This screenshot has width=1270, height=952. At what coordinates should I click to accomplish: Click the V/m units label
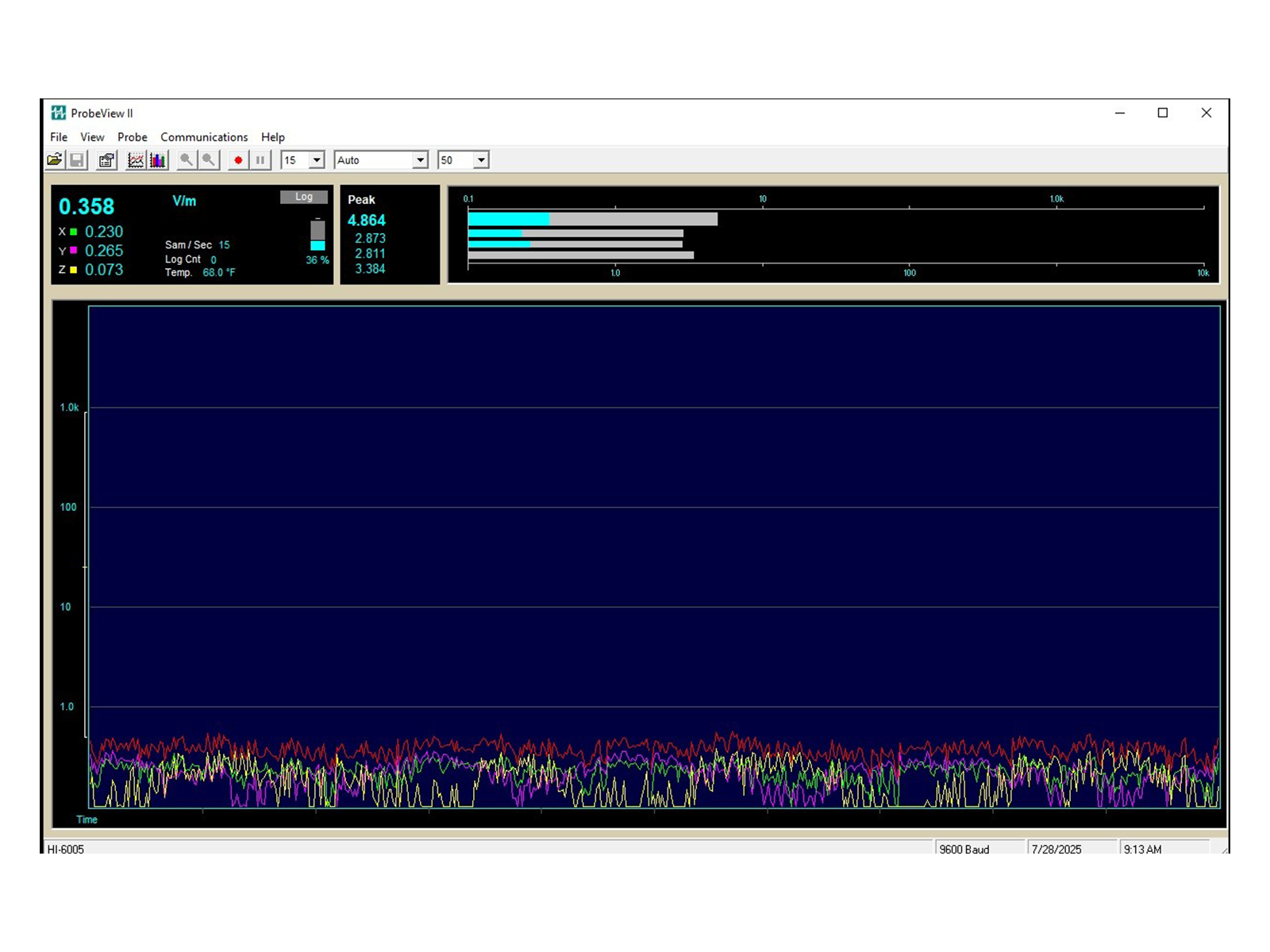[184, 202]
